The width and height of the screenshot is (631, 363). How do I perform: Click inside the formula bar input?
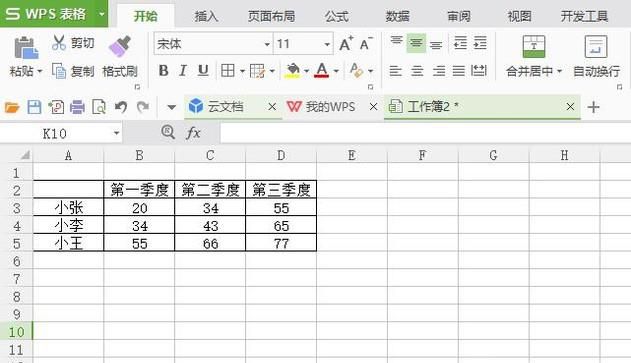425,133
